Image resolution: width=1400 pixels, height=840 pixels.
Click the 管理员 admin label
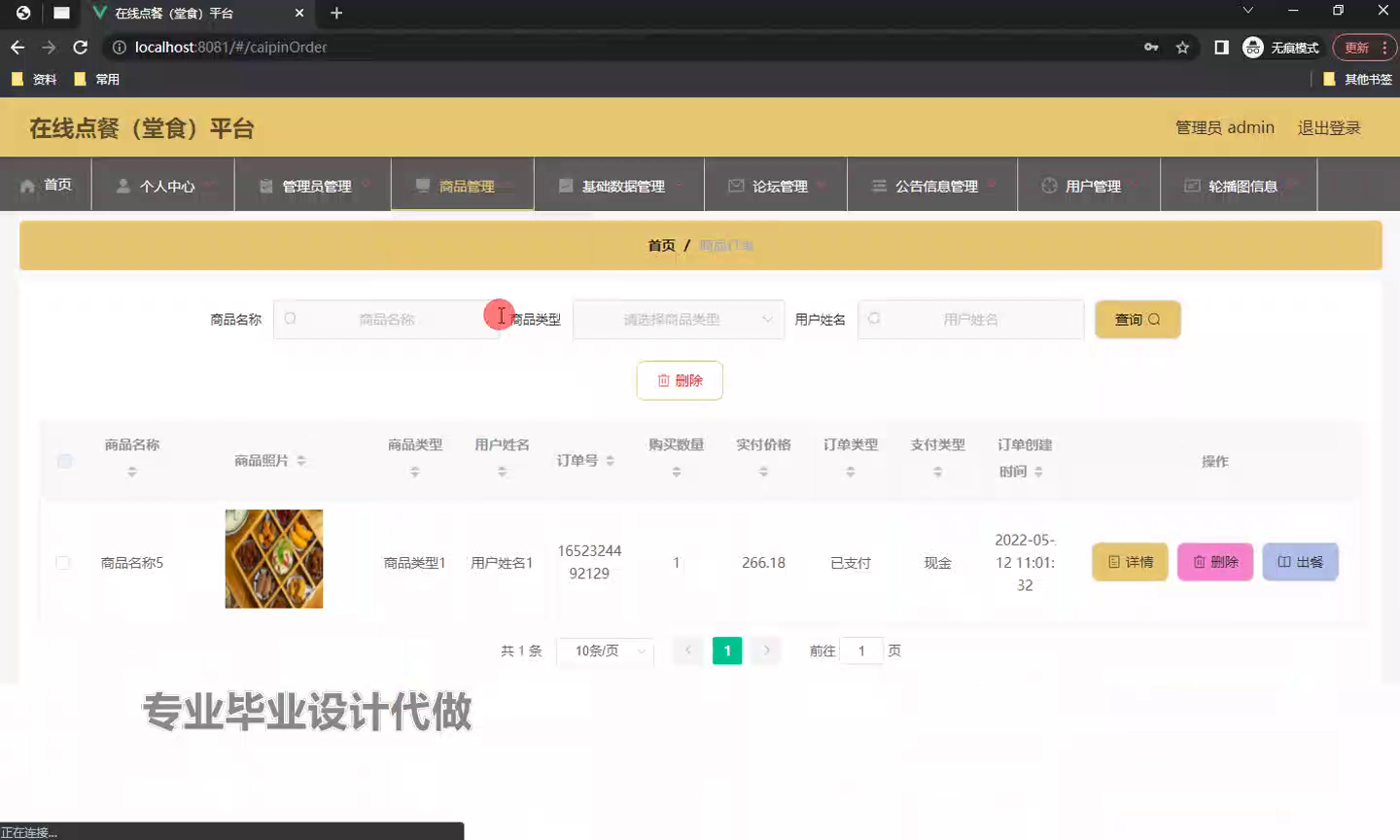pyautogui.click(x=1224, y=127)
